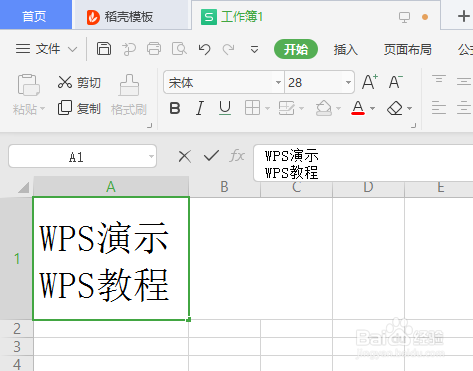Apply red font color

click(358, 108)
